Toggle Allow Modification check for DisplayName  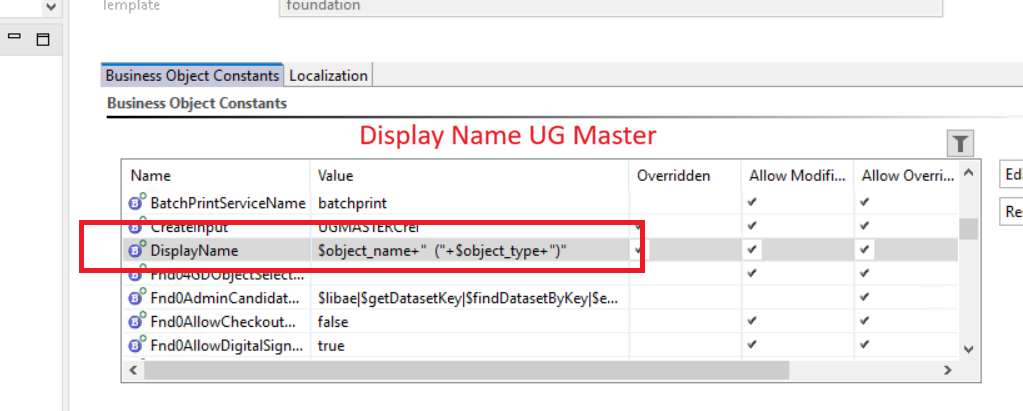(x=752, y=250)
